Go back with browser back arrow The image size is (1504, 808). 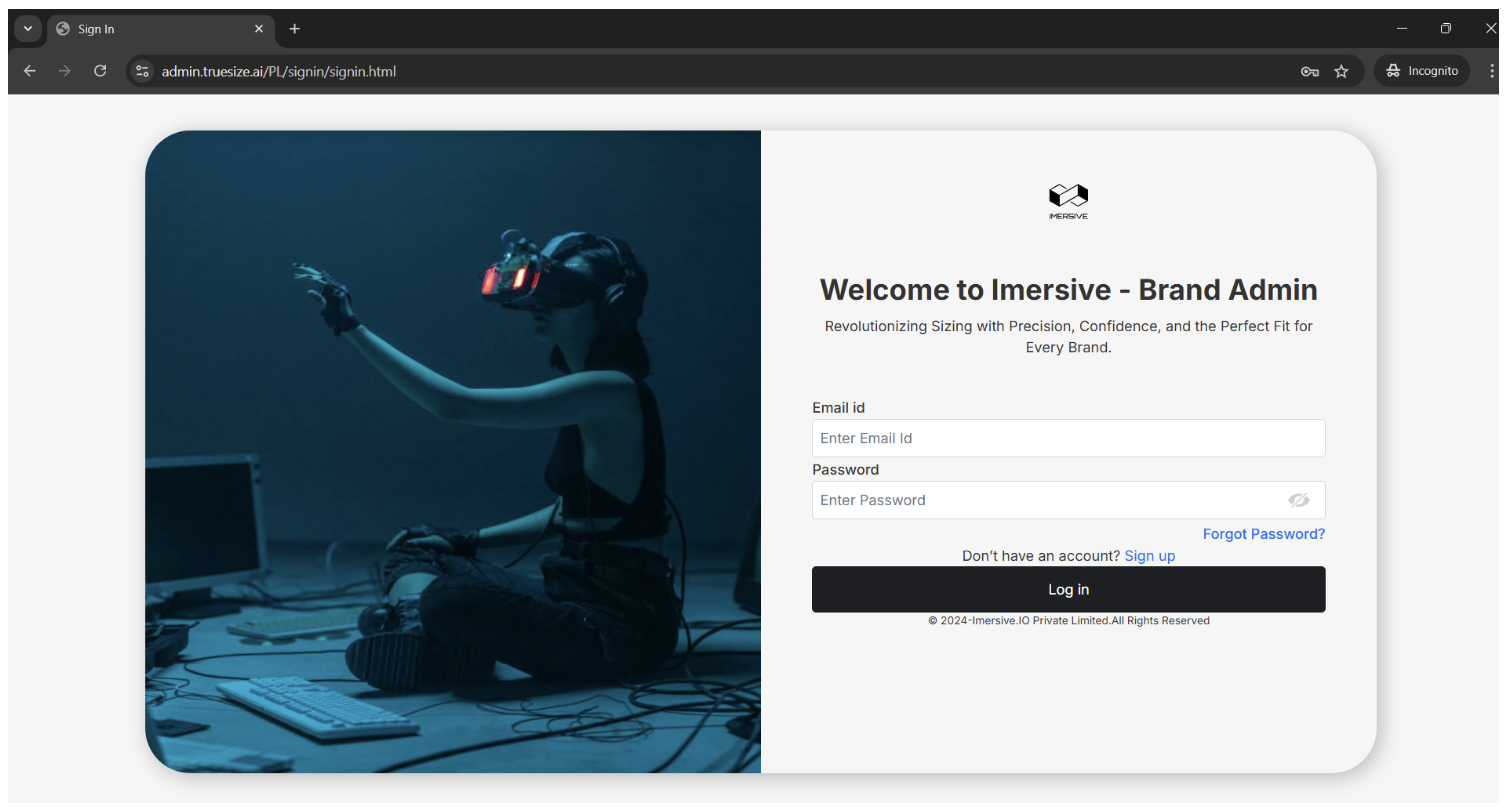(x=29, y=71)
